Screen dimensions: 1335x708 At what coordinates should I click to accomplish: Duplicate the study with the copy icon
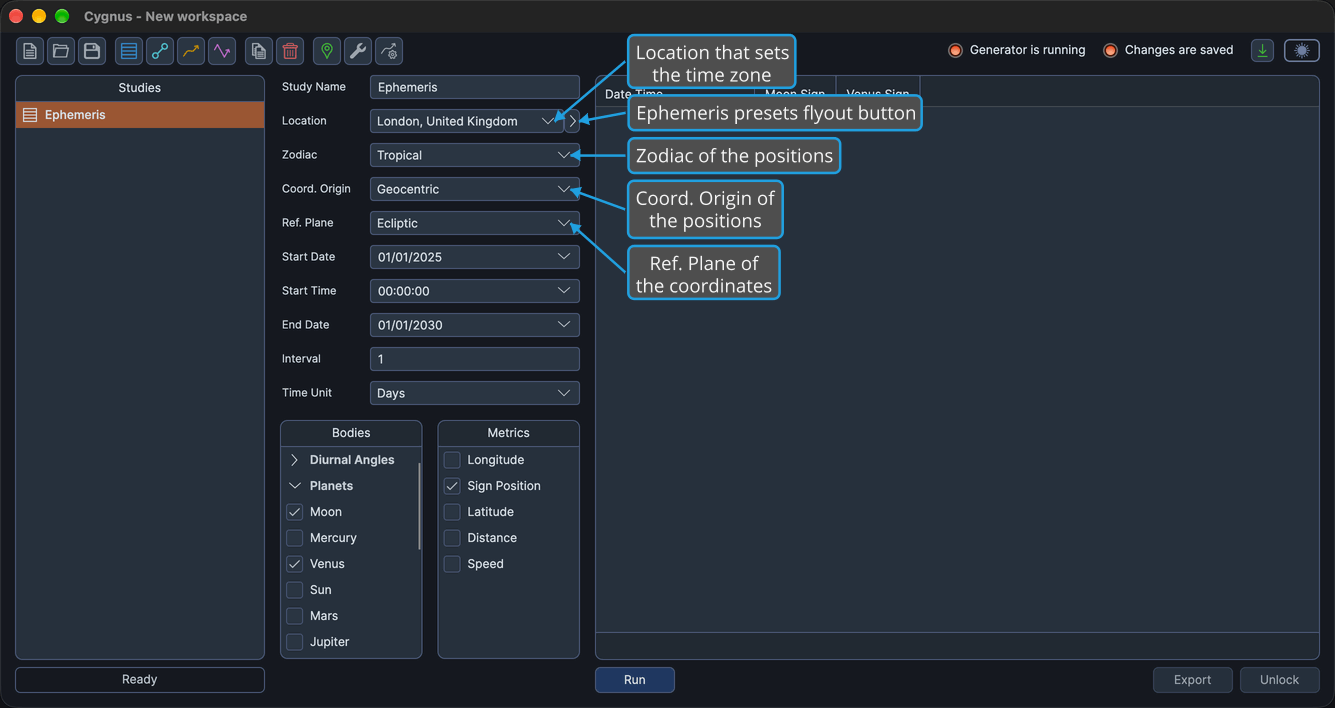coord(259,51)
